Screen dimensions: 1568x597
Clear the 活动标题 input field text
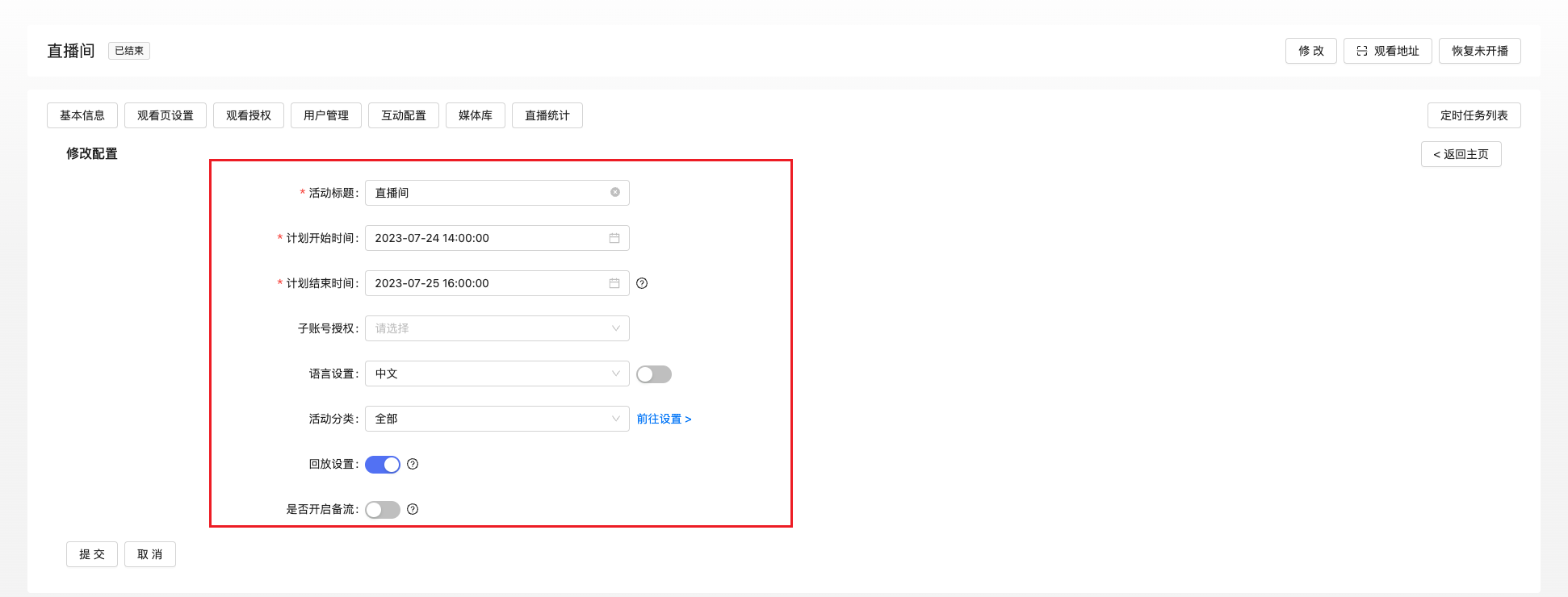[x=615, y=193]
